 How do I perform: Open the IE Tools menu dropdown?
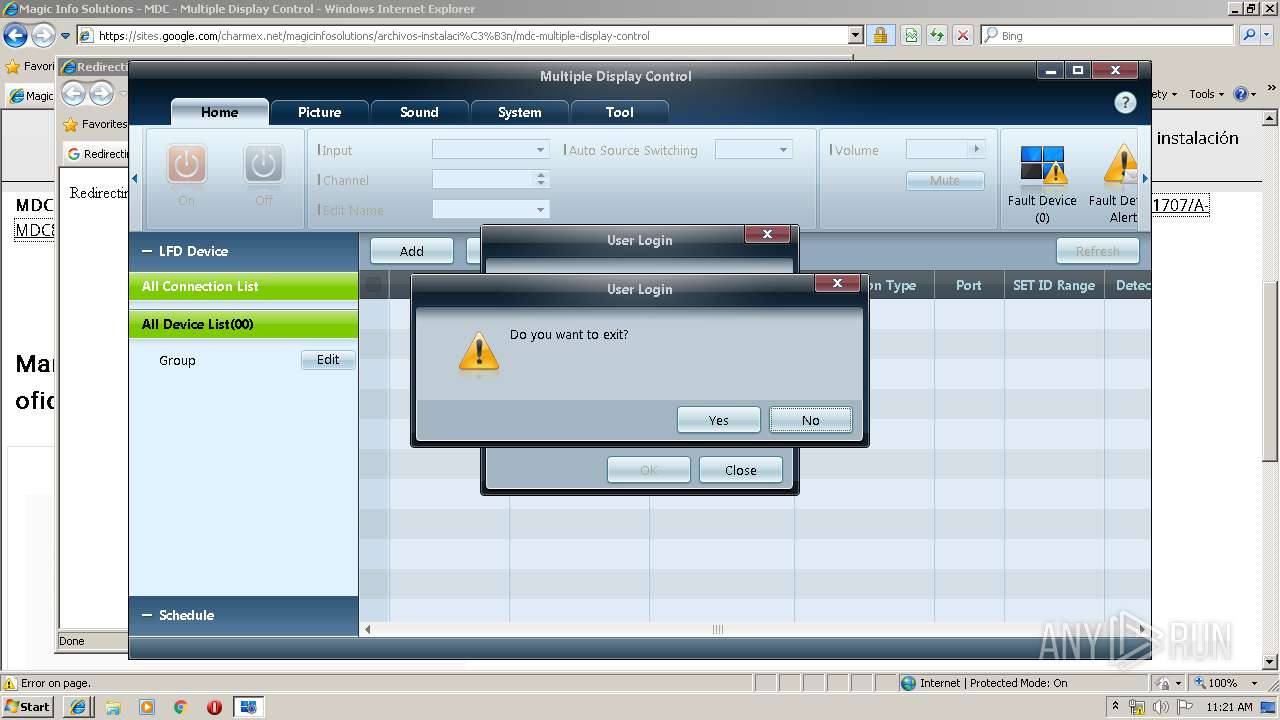[x=1207, y=94]
